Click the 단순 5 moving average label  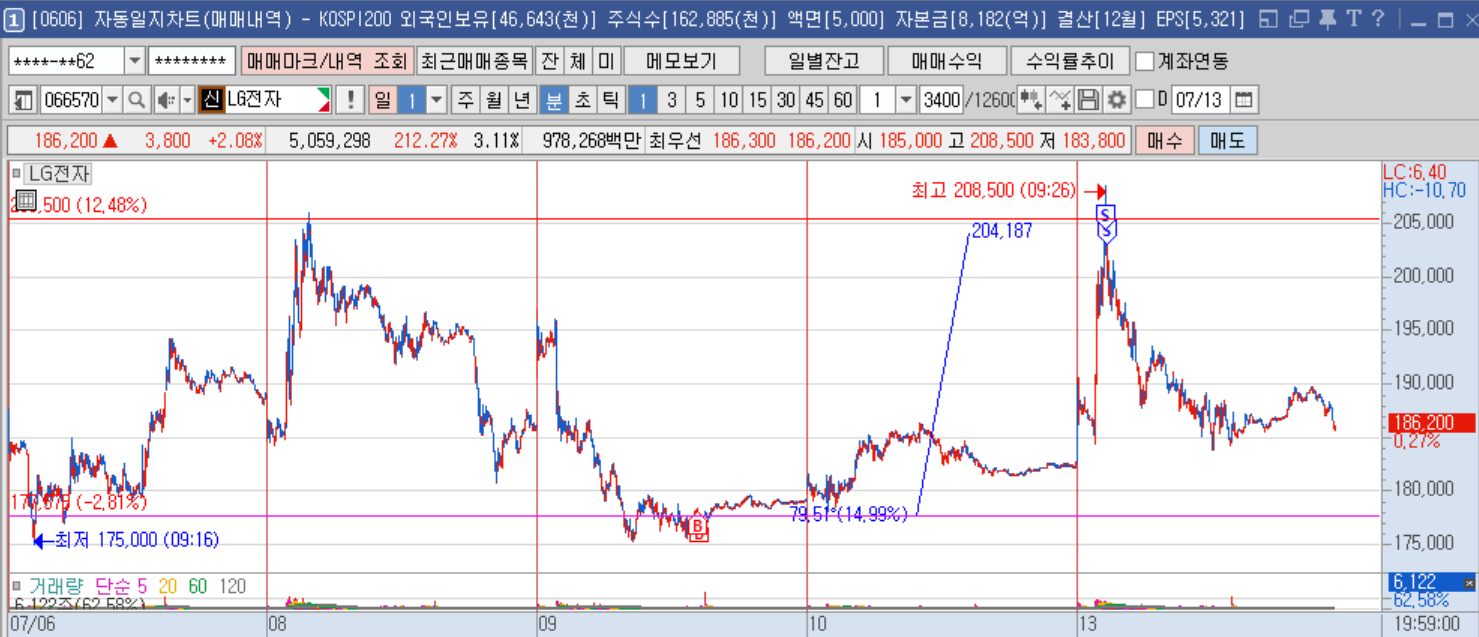tap(121, 586)
